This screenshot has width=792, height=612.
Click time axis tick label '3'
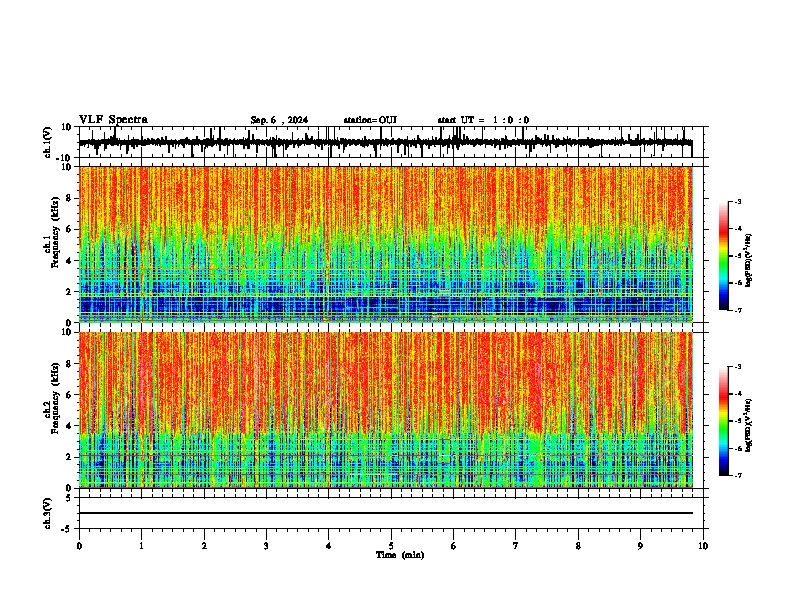266,546
